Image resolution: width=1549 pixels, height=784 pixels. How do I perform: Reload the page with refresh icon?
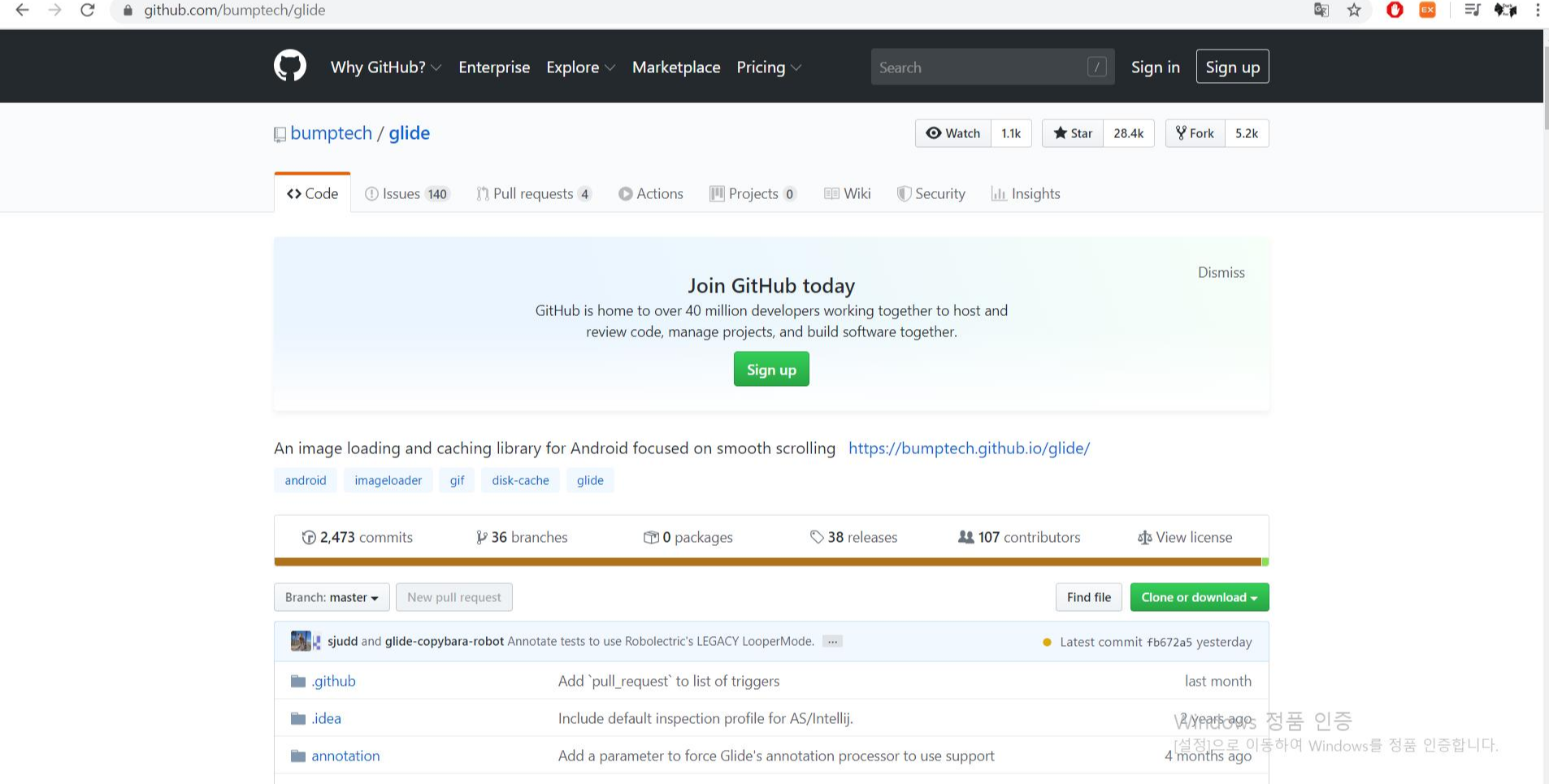coord(87,10)
